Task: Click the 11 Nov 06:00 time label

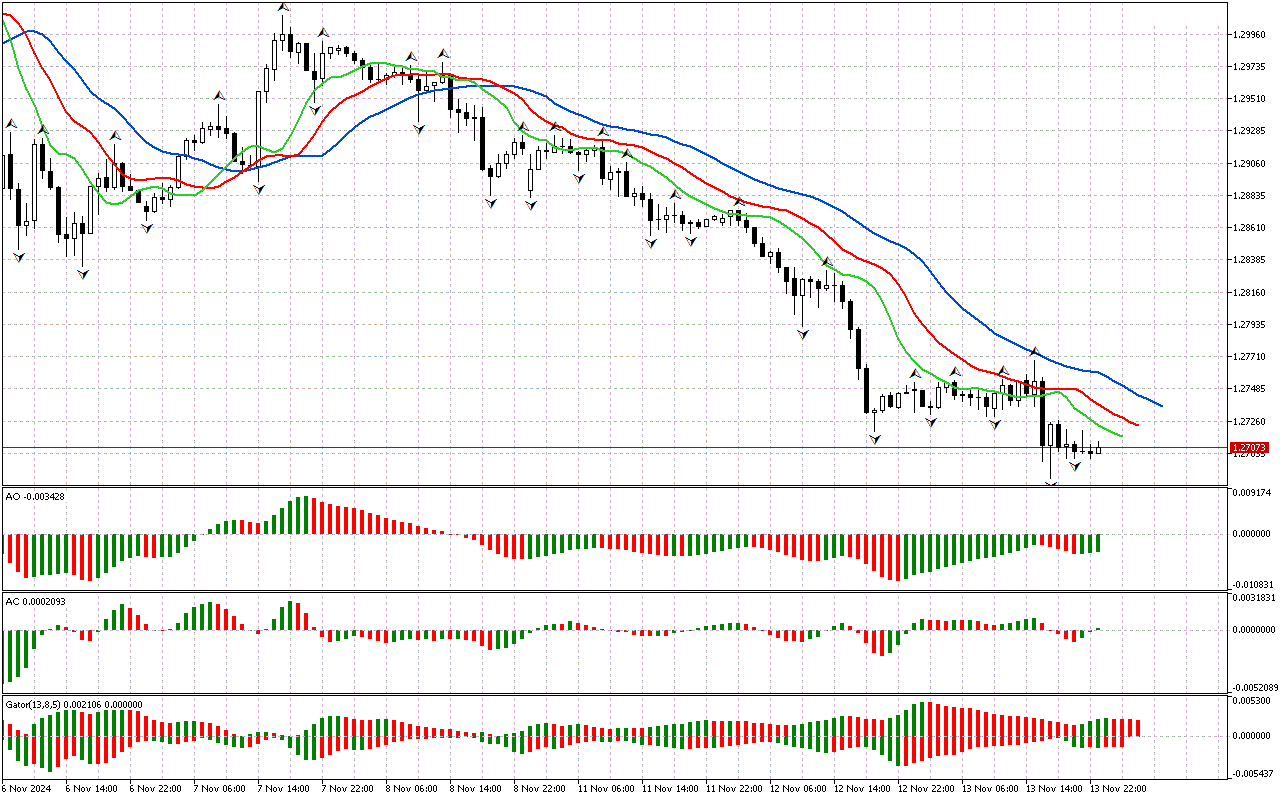Action: coord(605,789)
